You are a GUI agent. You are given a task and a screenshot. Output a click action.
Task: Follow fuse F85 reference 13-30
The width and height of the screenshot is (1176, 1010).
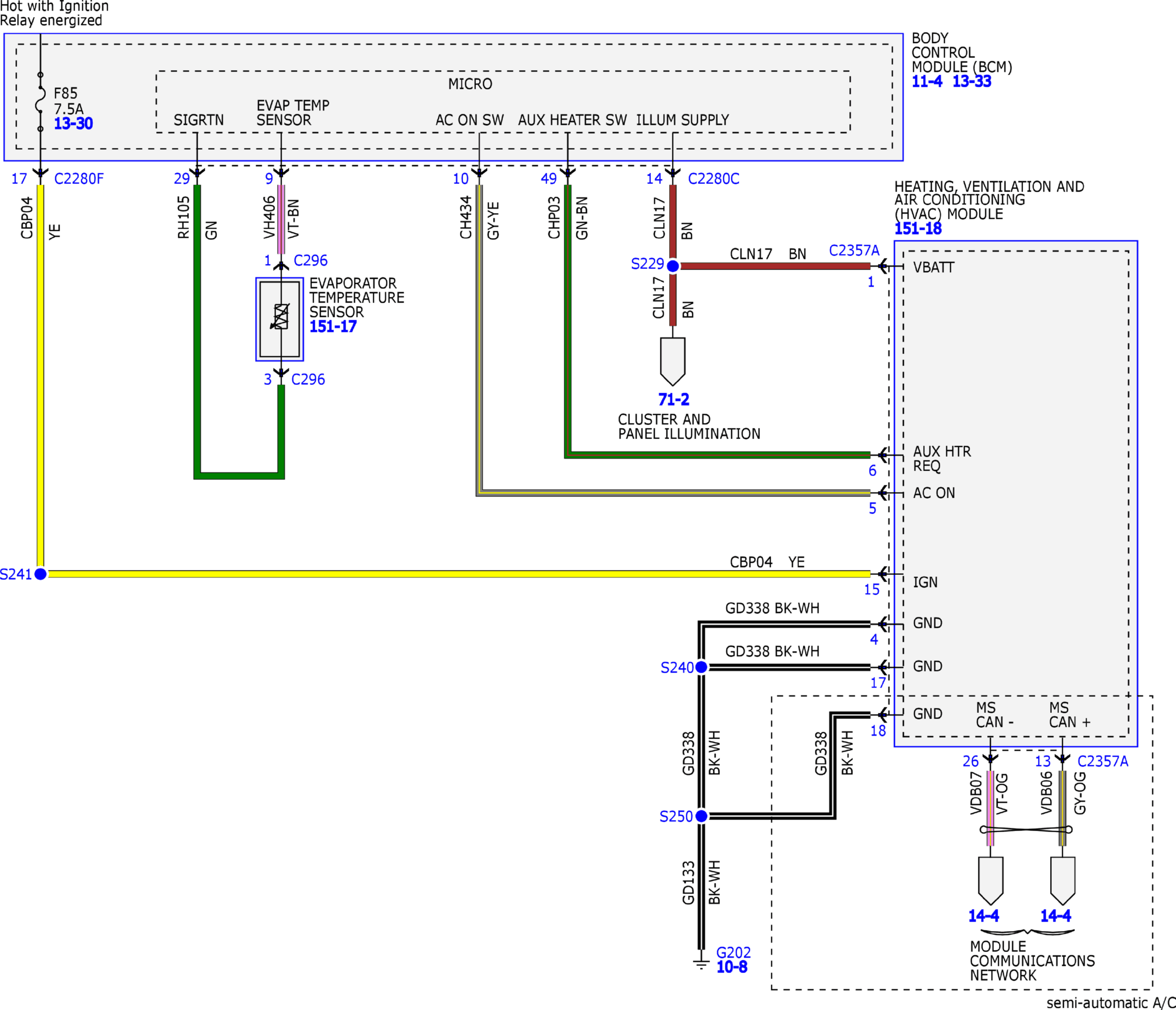pyautogui.click(x=73, y=123)
